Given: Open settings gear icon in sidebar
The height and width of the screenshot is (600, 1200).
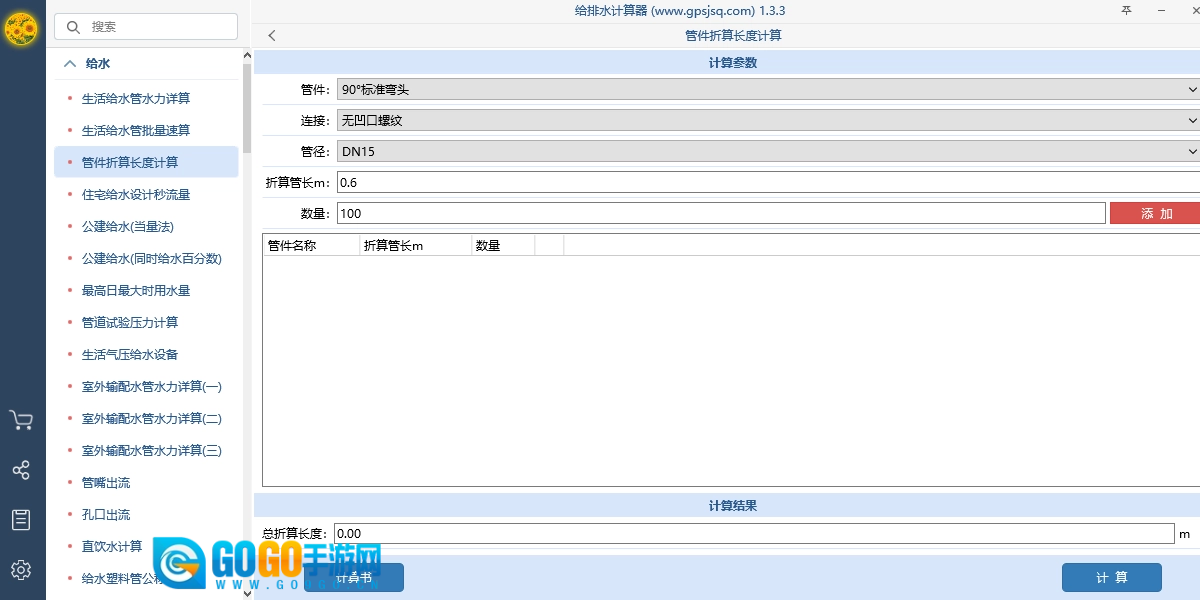Looking at the screenshot, I should click(x=21, y=570).
